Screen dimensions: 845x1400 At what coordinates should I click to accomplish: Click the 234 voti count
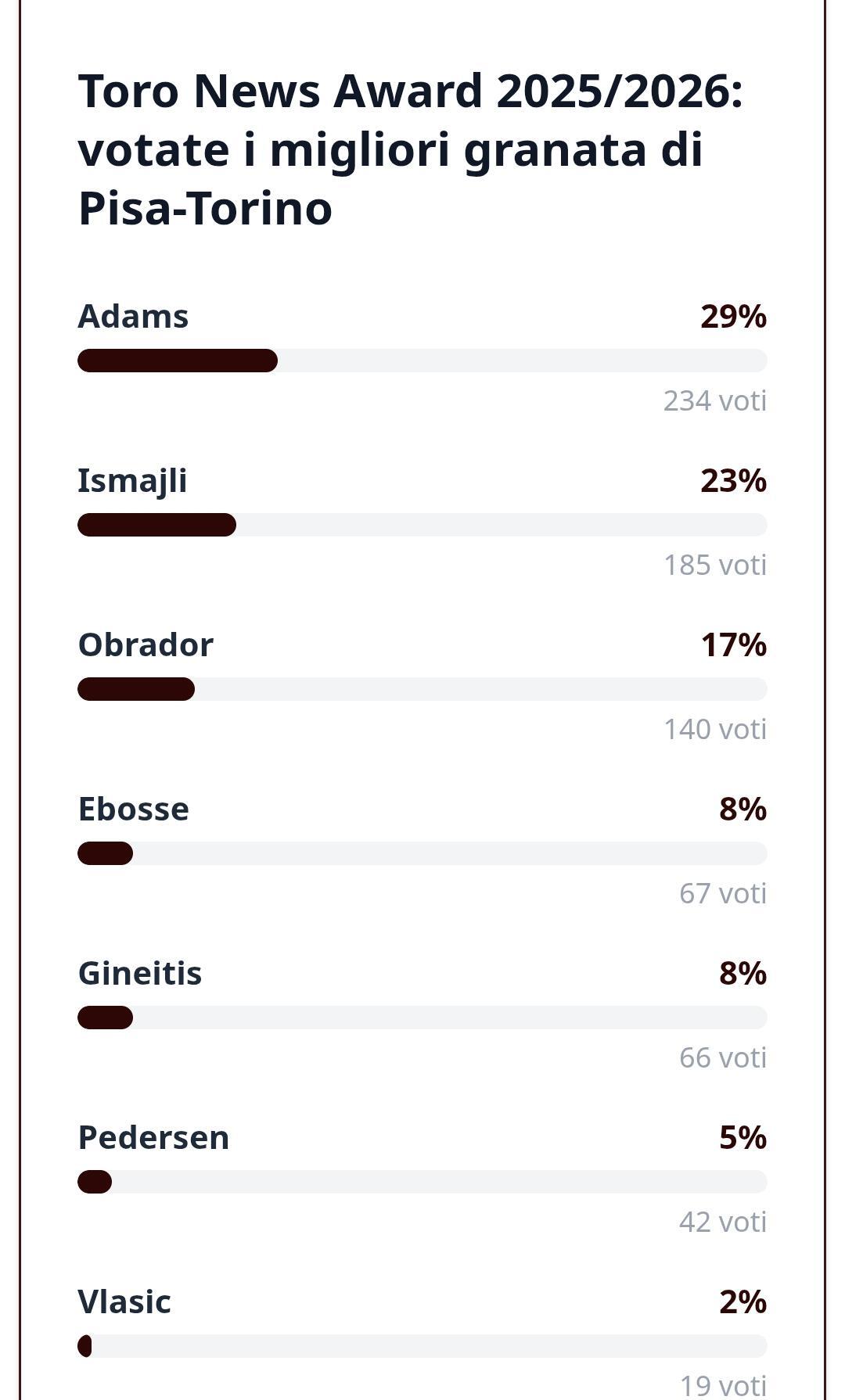coord(714,400)
